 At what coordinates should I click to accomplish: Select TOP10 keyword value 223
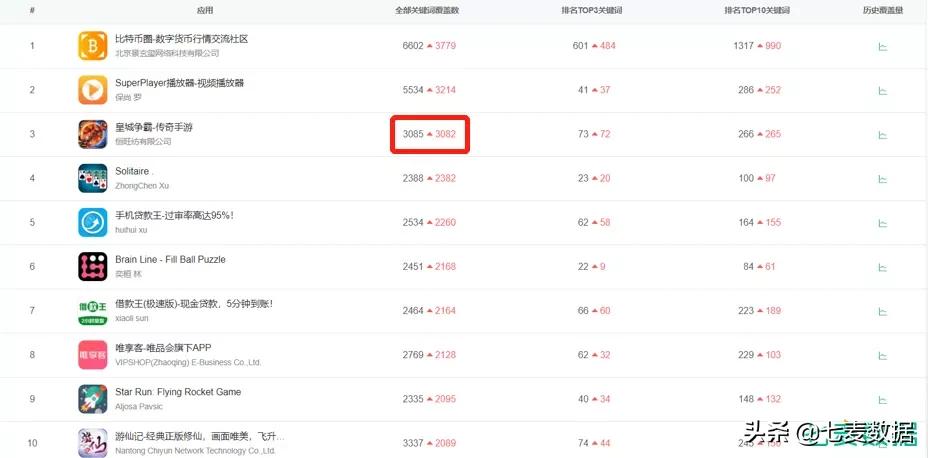coord(746,311)
